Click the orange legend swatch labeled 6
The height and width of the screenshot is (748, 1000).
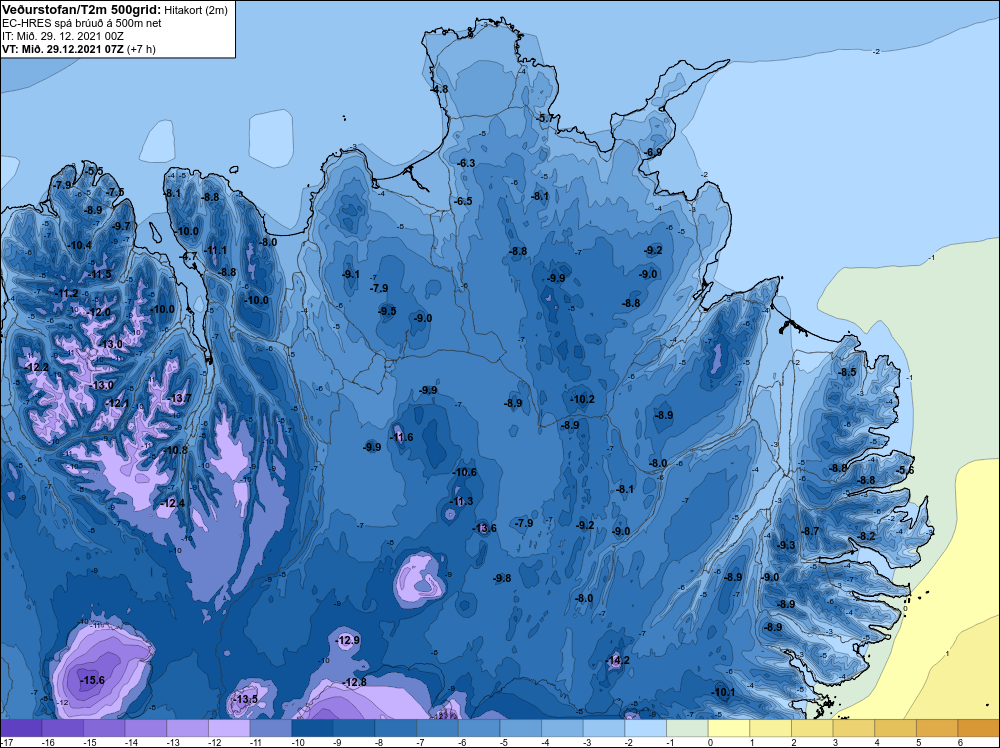pos(979,729)
